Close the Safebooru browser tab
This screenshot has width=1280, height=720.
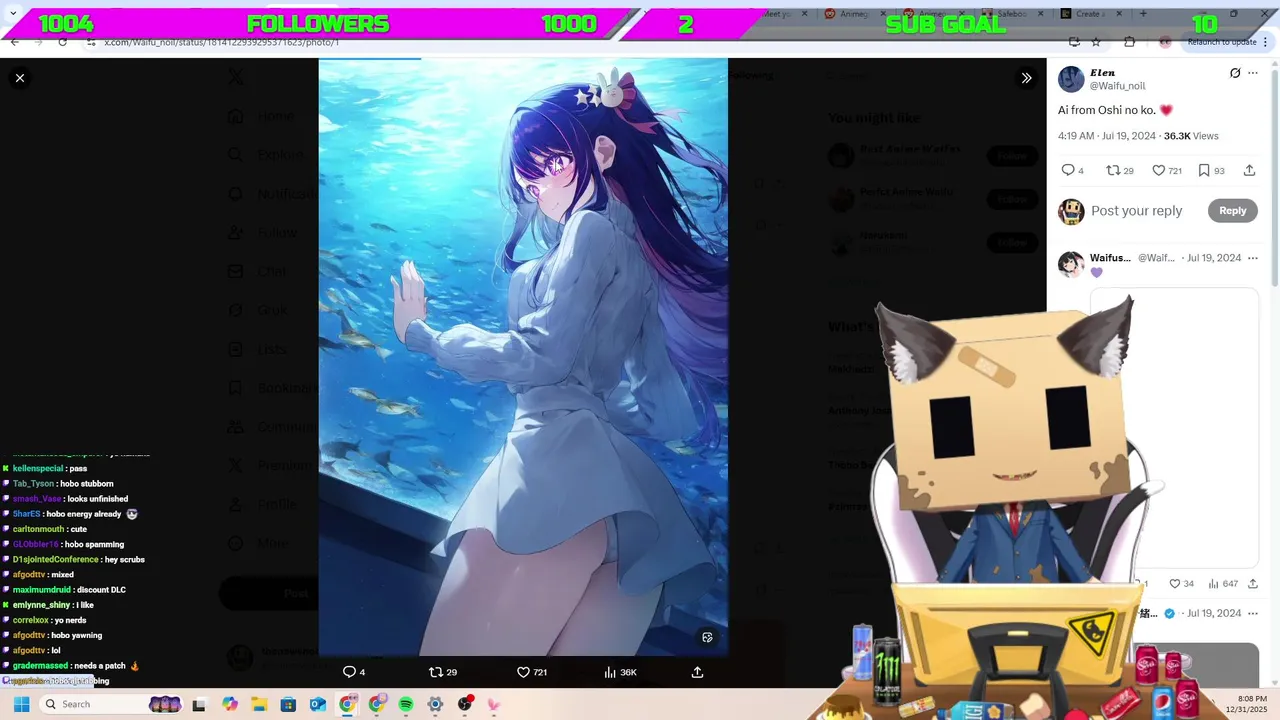click(1041, 14)
